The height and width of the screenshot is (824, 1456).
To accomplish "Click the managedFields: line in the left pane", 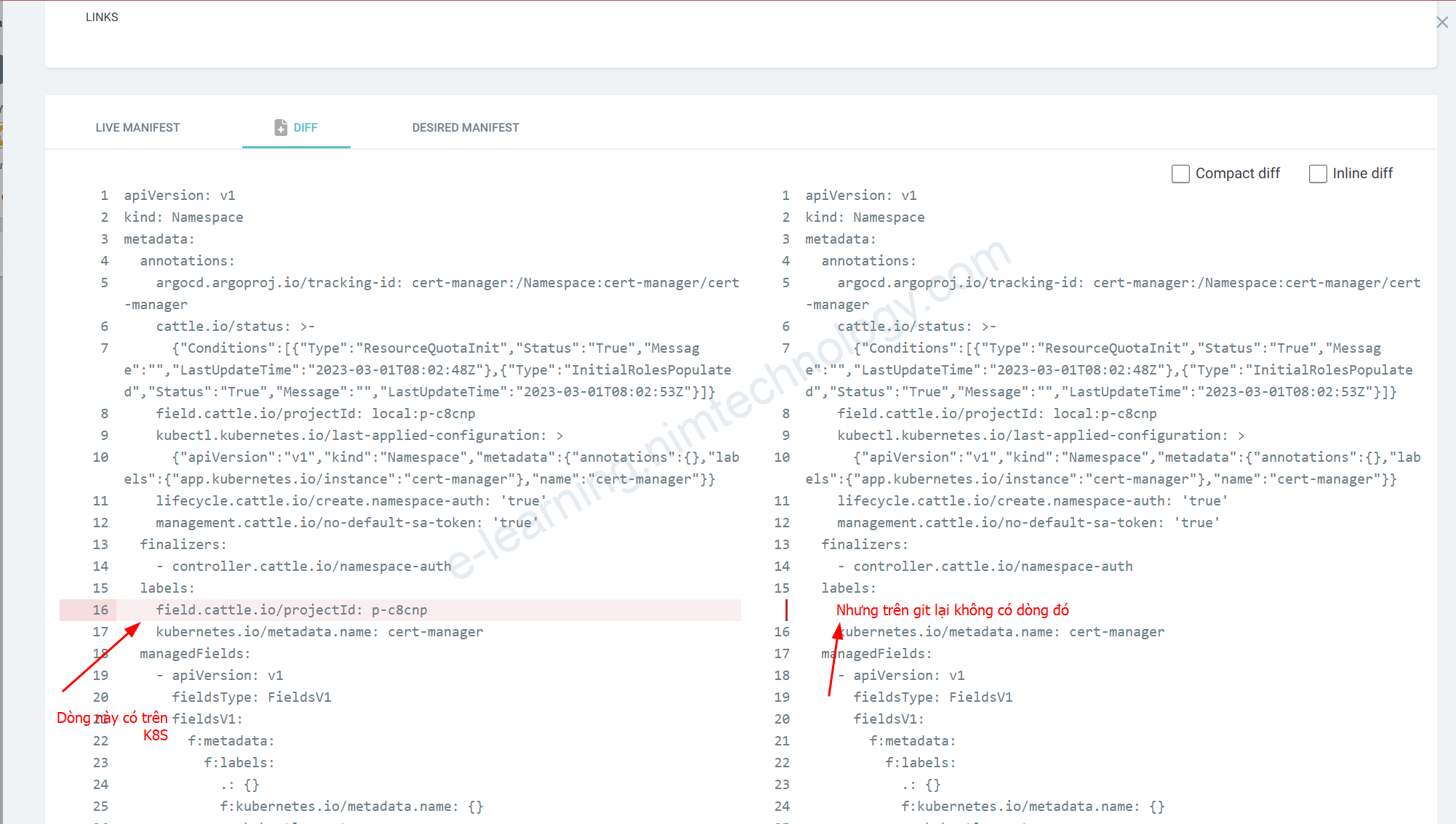I will pos(195,654).
